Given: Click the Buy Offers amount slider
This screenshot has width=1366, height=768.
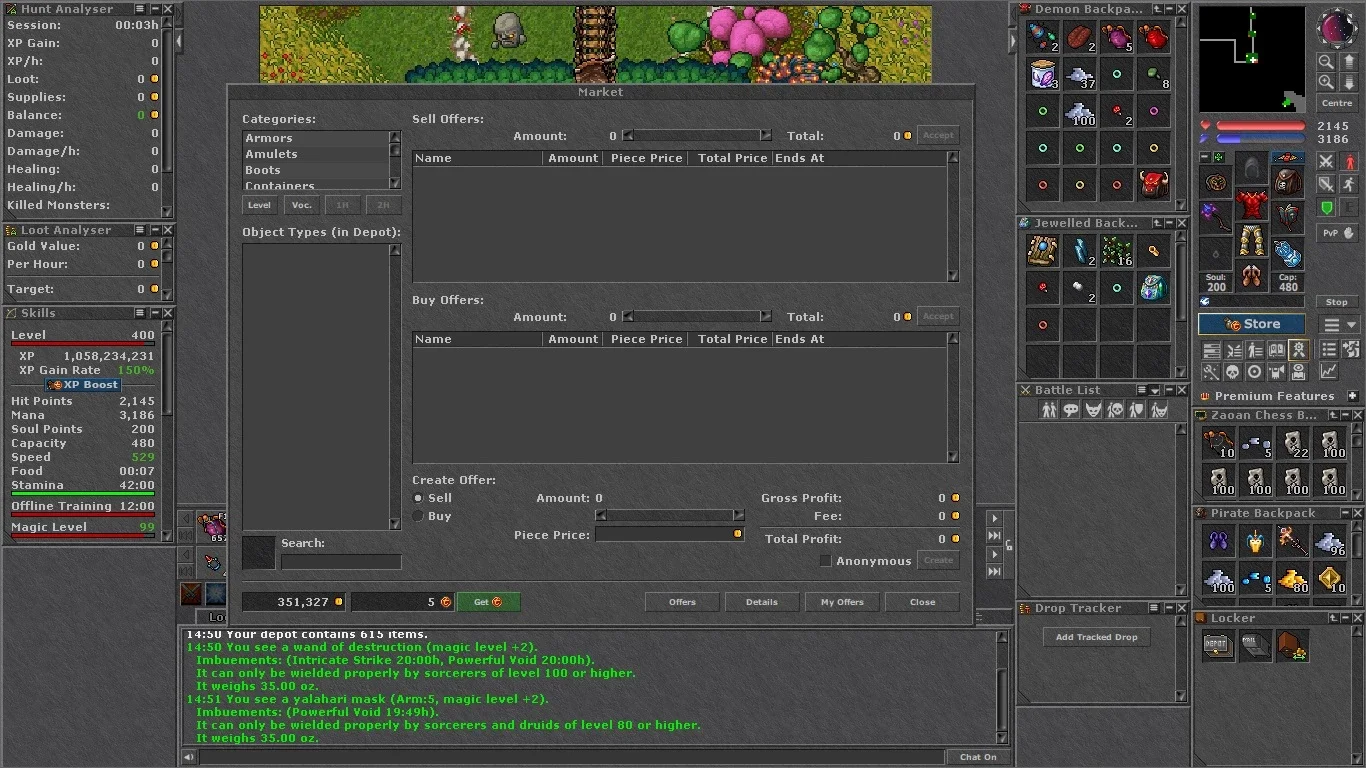Looking at the screenshot, I should [696, 316].
